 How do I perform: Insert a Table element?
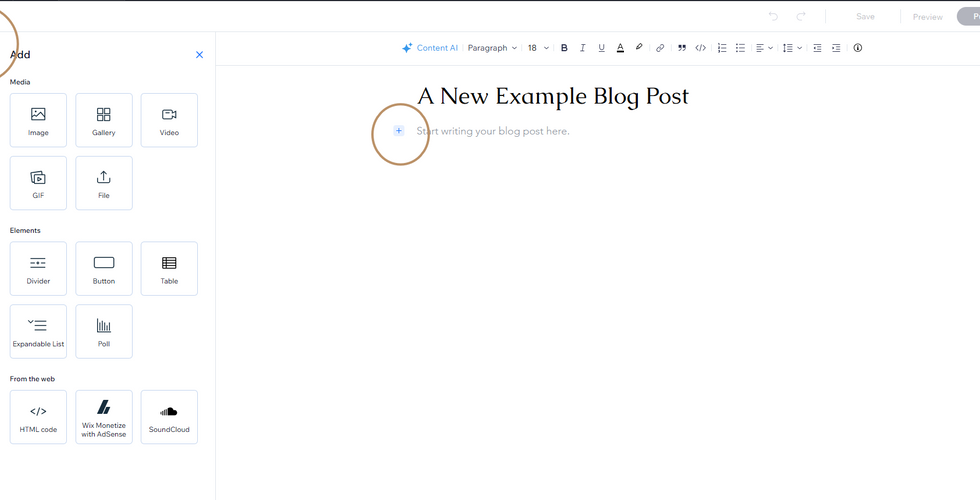[x=169, y=269]
